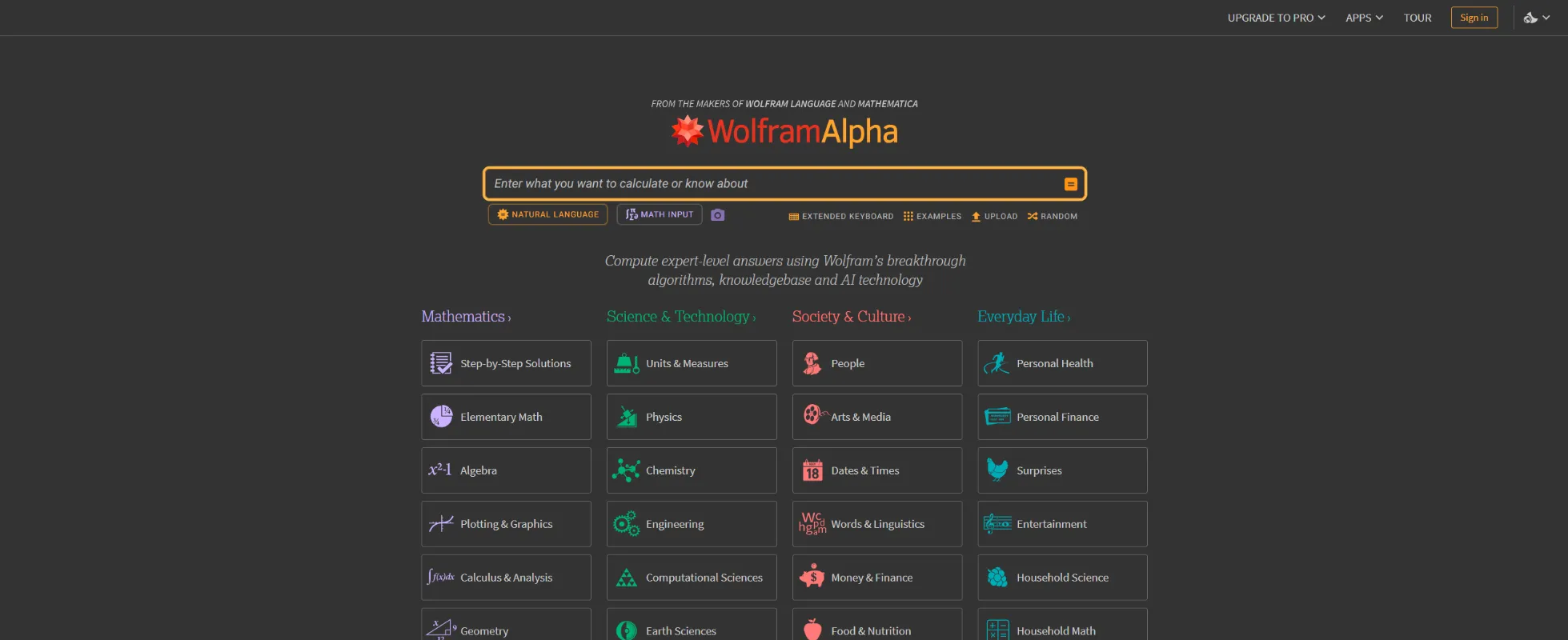Focus the WolframAlpha query input field

click(x=772, y=184)
